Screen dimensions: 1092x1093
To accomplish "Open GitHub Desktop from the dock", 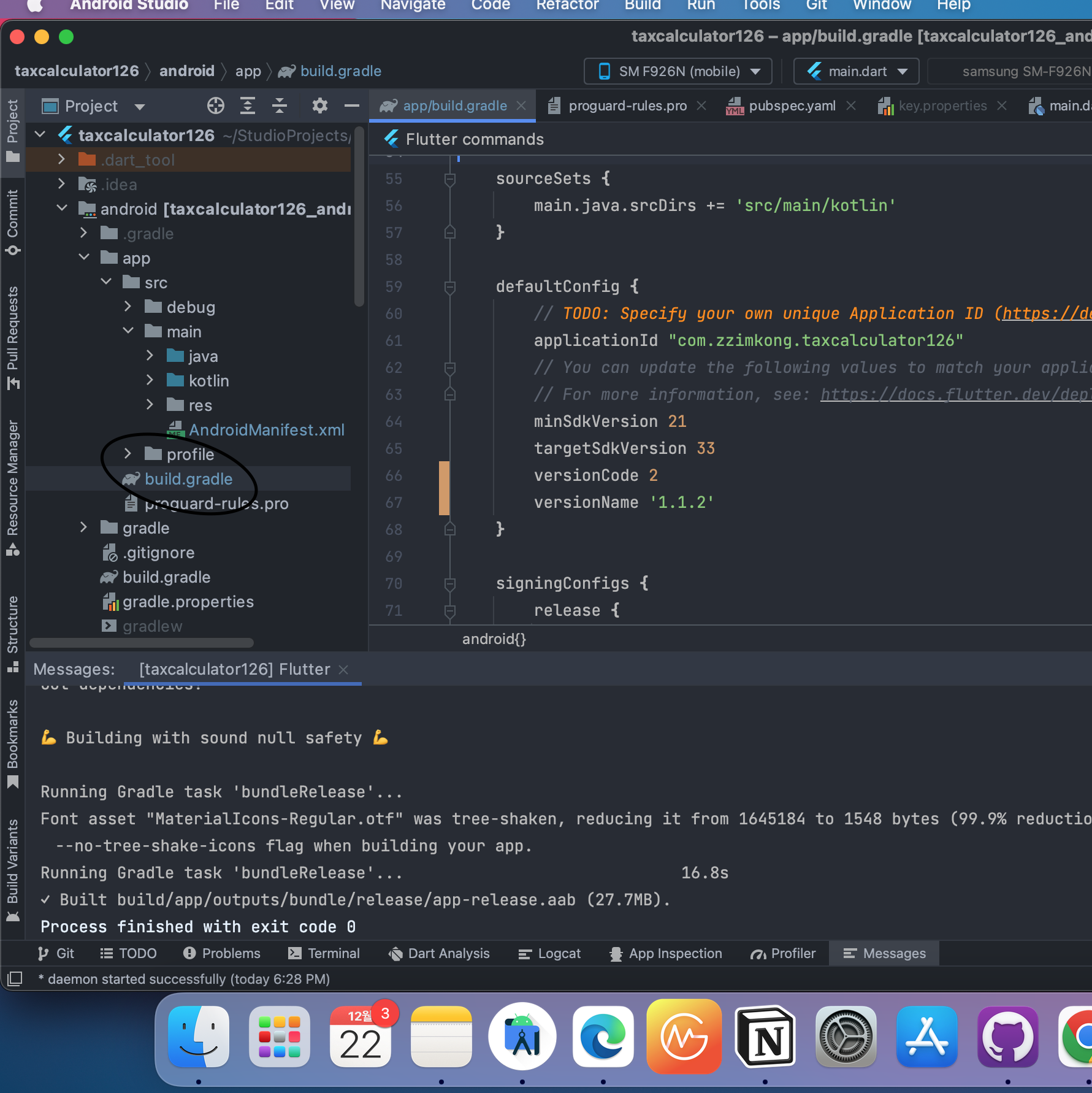I will (x=1008, y=1037).
